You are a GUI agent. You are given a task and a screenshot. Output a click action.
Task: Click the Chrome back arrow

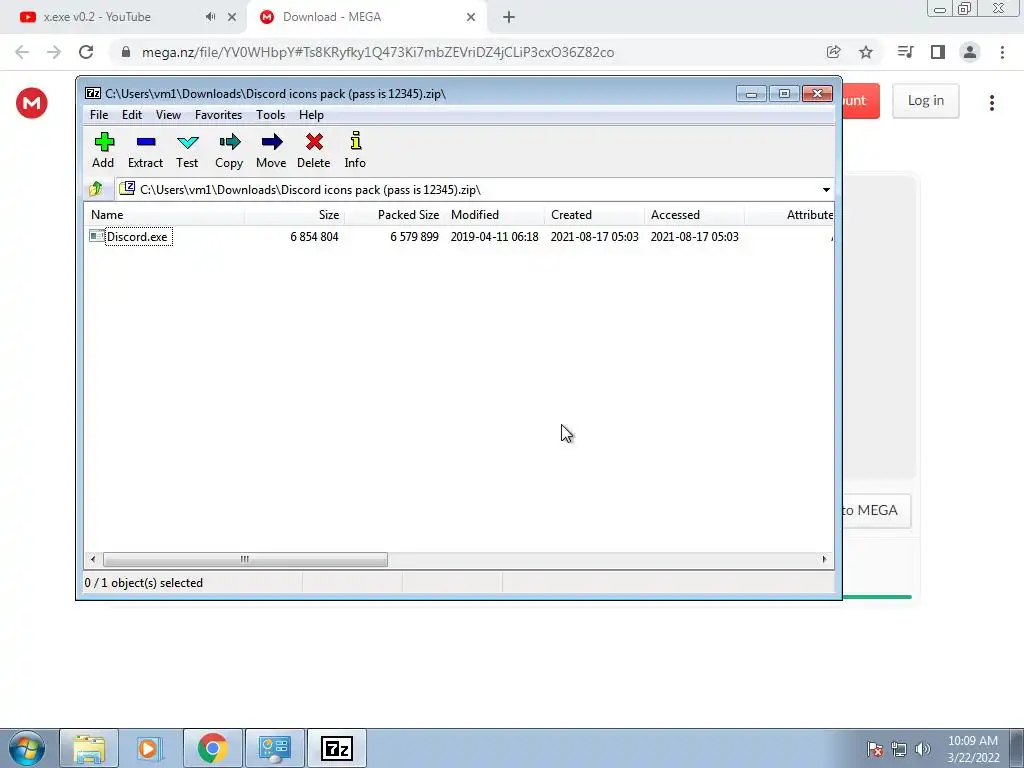[x=22, y=52]
